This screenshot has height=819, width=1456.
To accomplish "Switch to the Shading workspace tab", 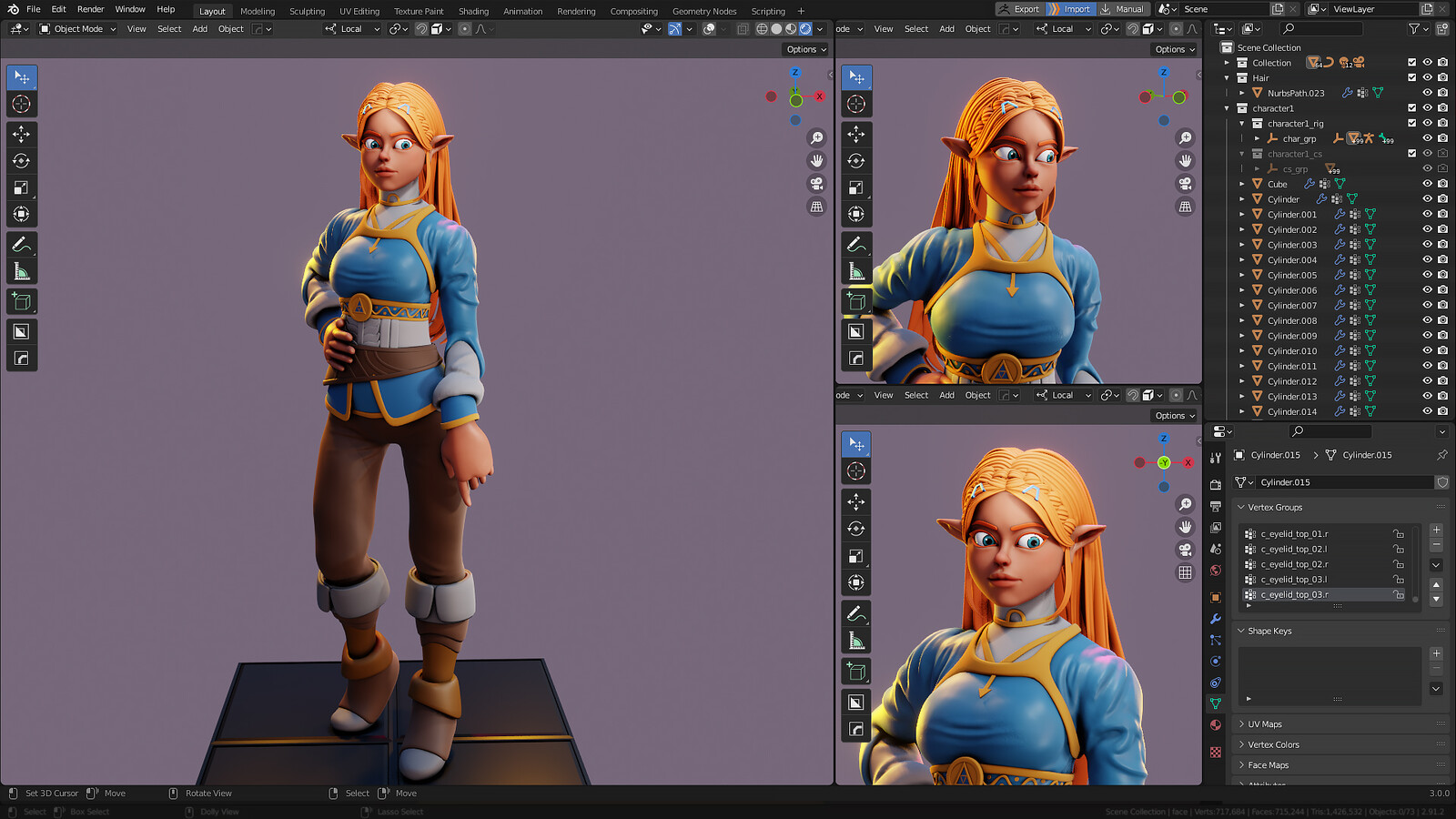I will click(473, 12).
